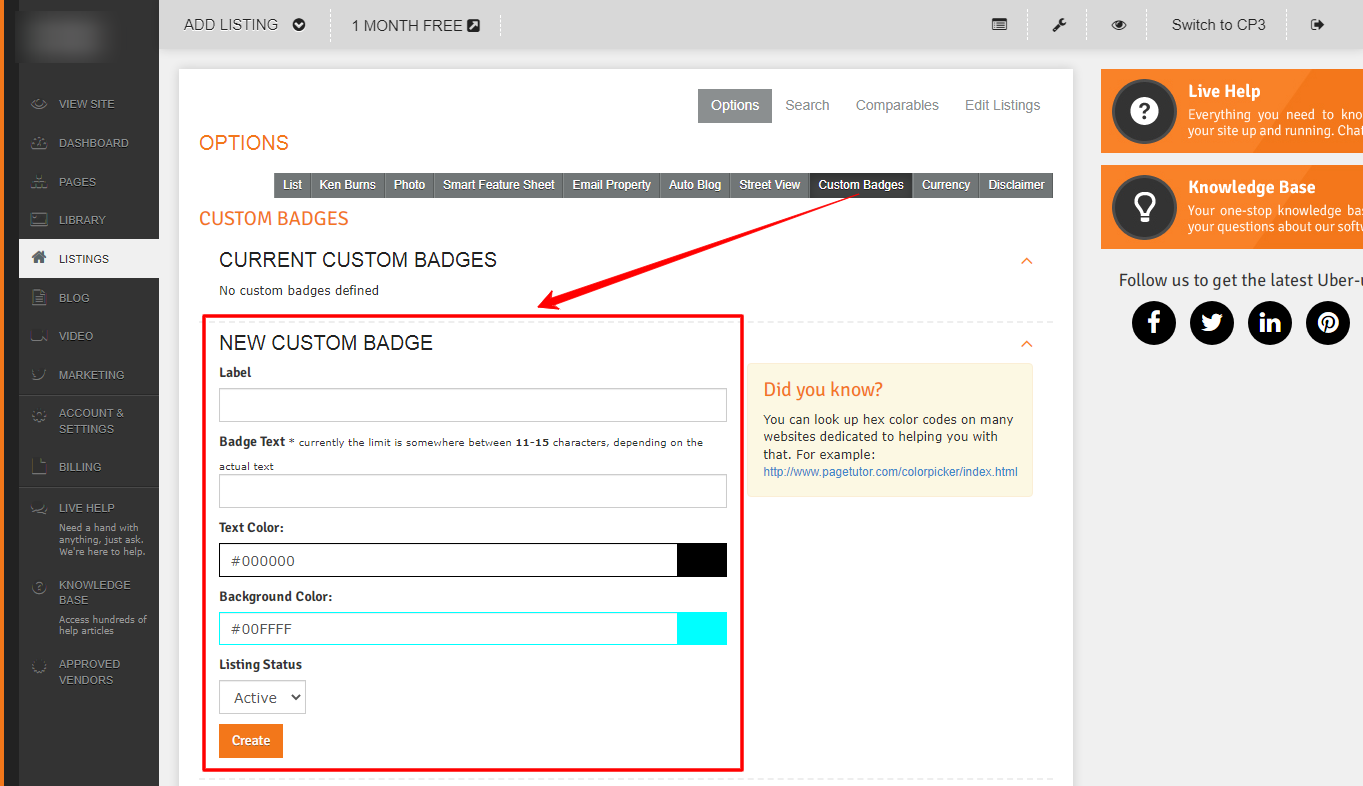Viewport: 1363px width, 786px height.
Task: Click the Live Help question mark icon
Action: tap(1144, 111)
